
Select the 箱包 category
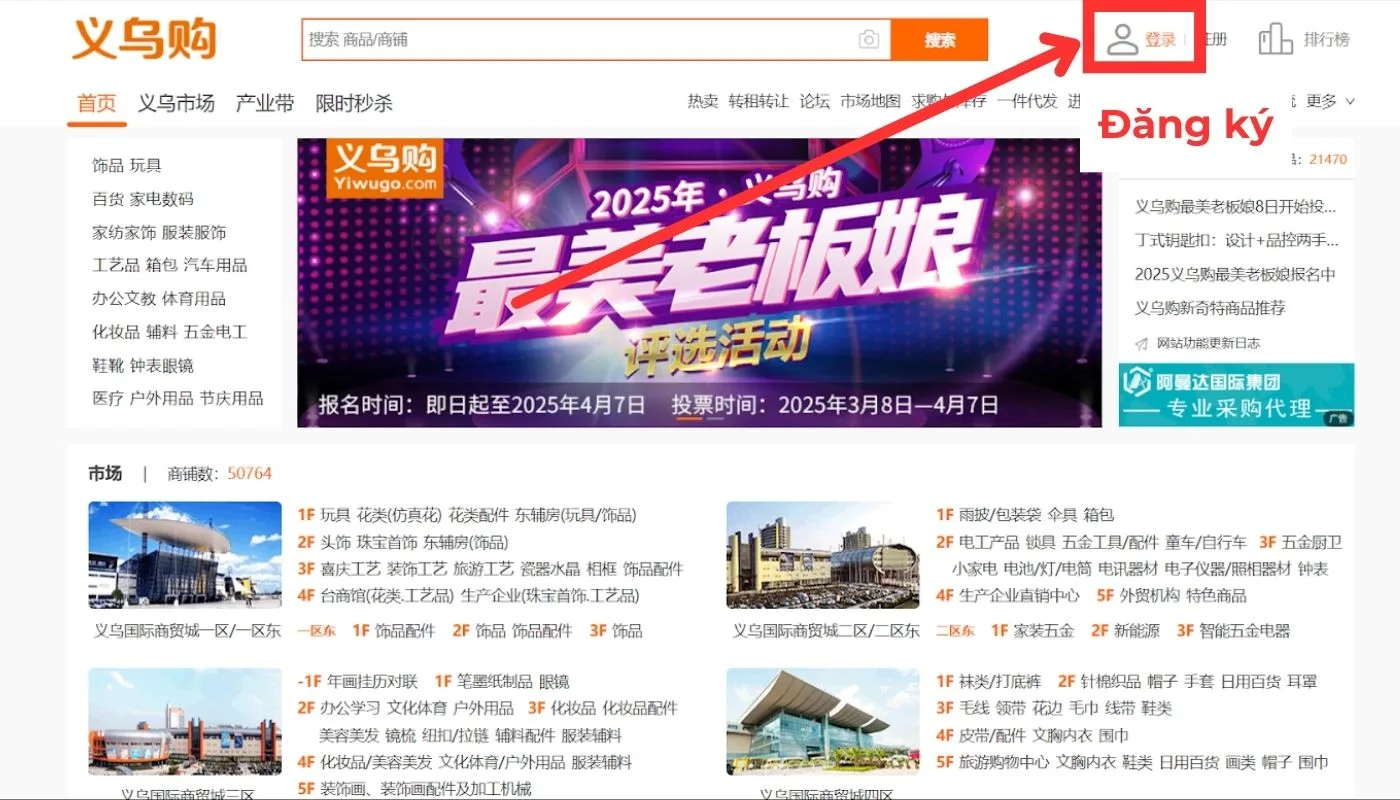pyautogui.click(x=161, y=265)
